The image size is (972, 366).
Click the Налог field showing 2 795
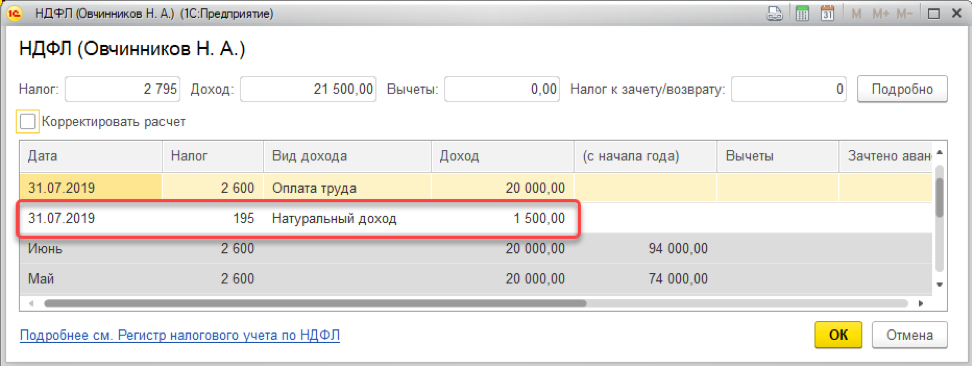point(122,89)
